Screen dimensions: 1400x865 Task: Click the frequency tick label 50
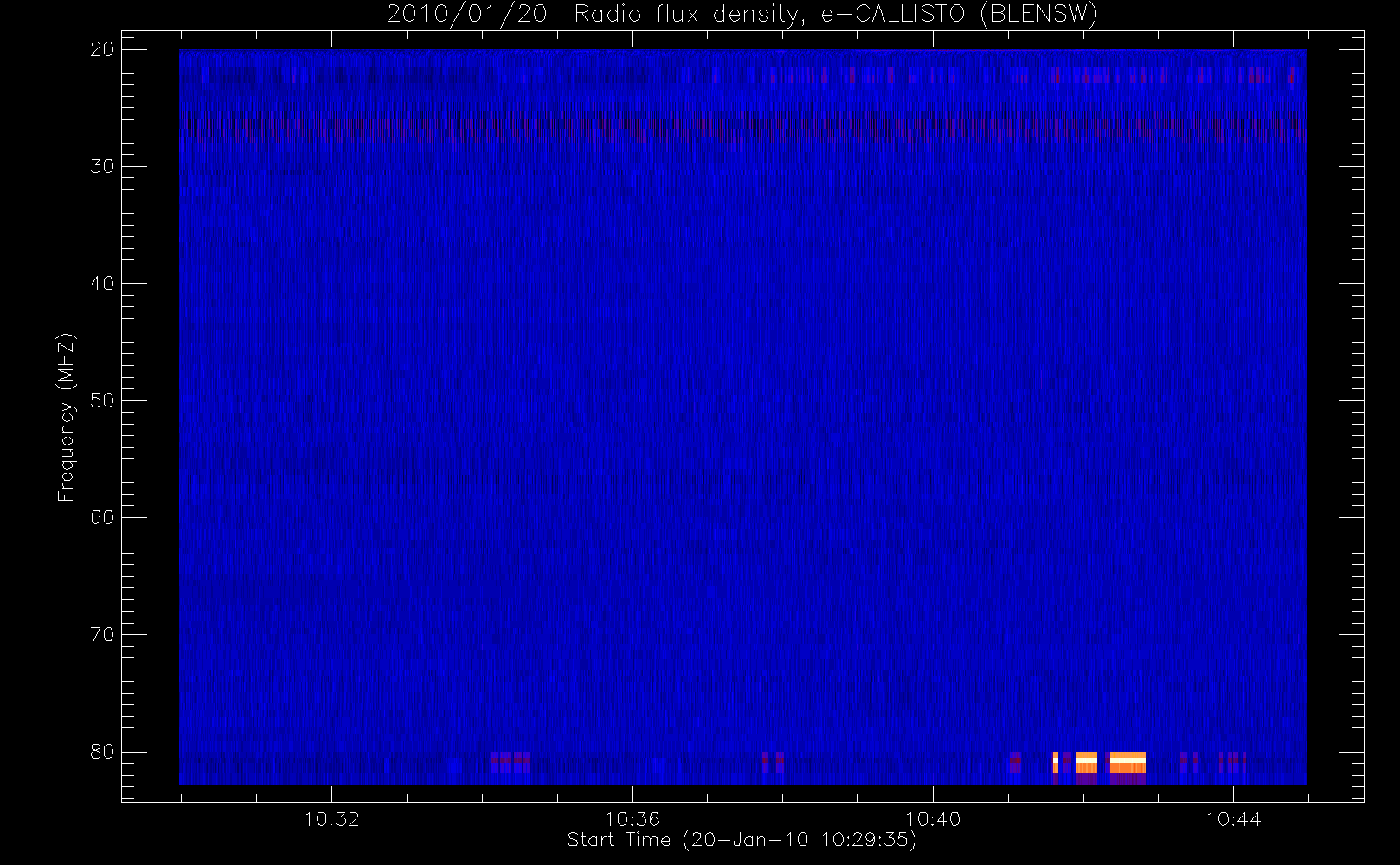pyautogui.click(x=102, y=400)
